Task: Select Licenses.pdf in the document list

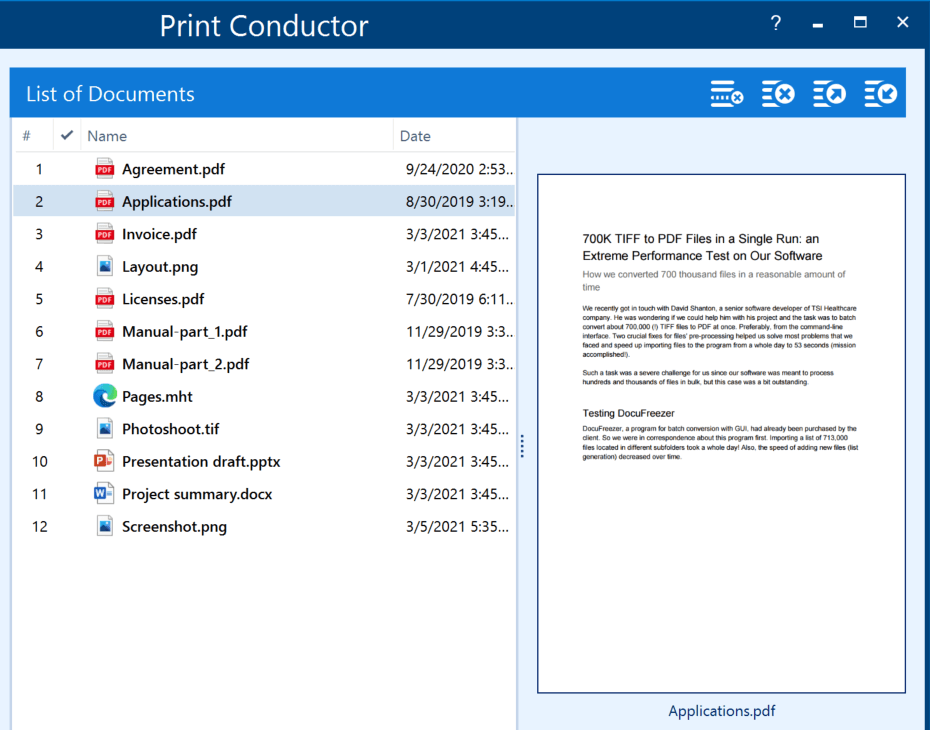Action: click(x=163, y=299)
